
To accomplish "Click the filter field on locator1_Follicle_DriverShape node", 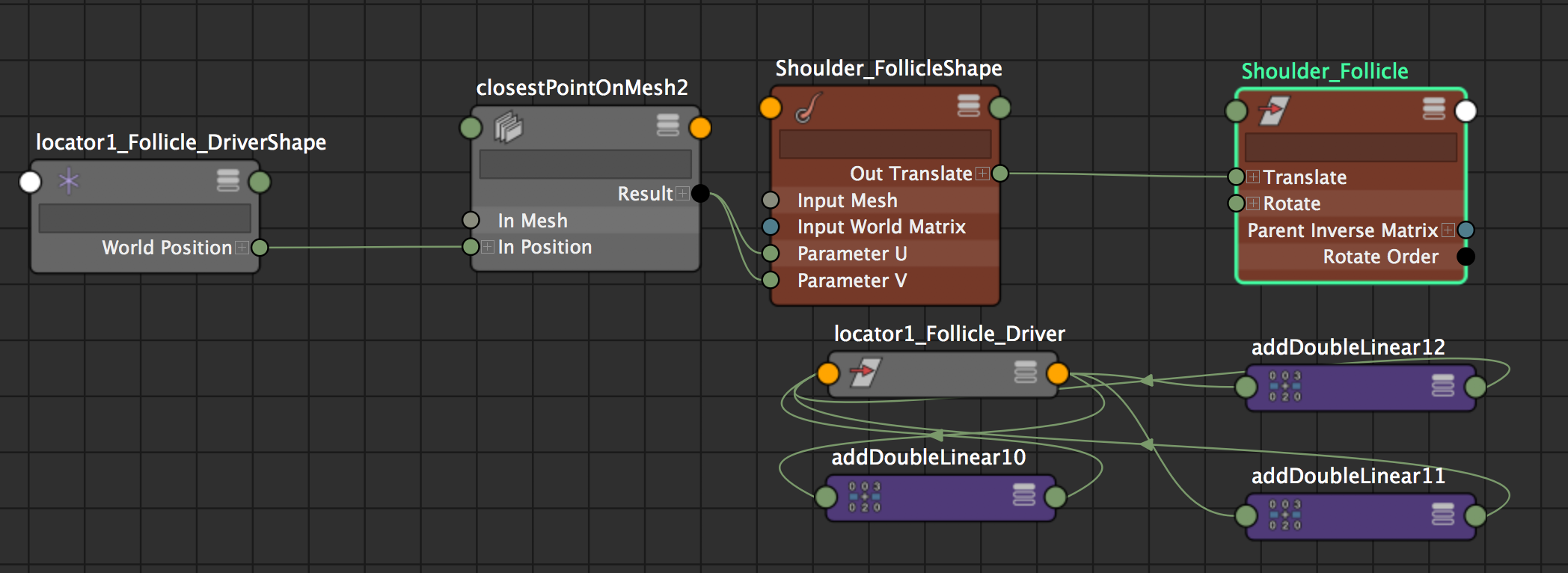I will point(145,218).
